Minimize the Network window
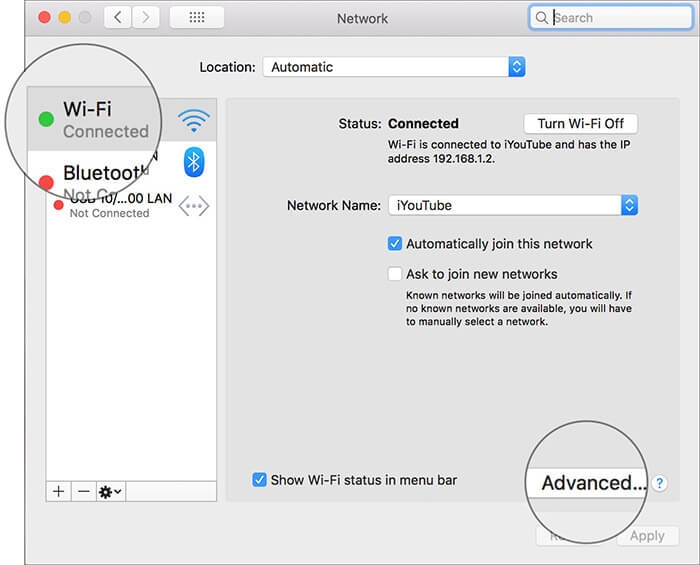This screenshot has height=565, width=700. [x=65, y=17]
